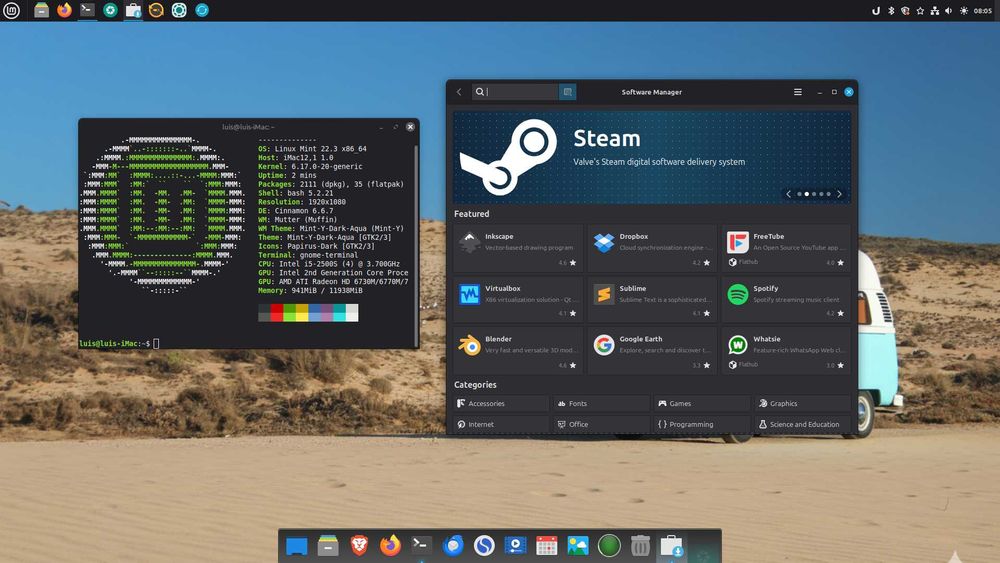Go back in Software Manager
The width and height of the screenshot is (1000, 563).
coord(459,92)
